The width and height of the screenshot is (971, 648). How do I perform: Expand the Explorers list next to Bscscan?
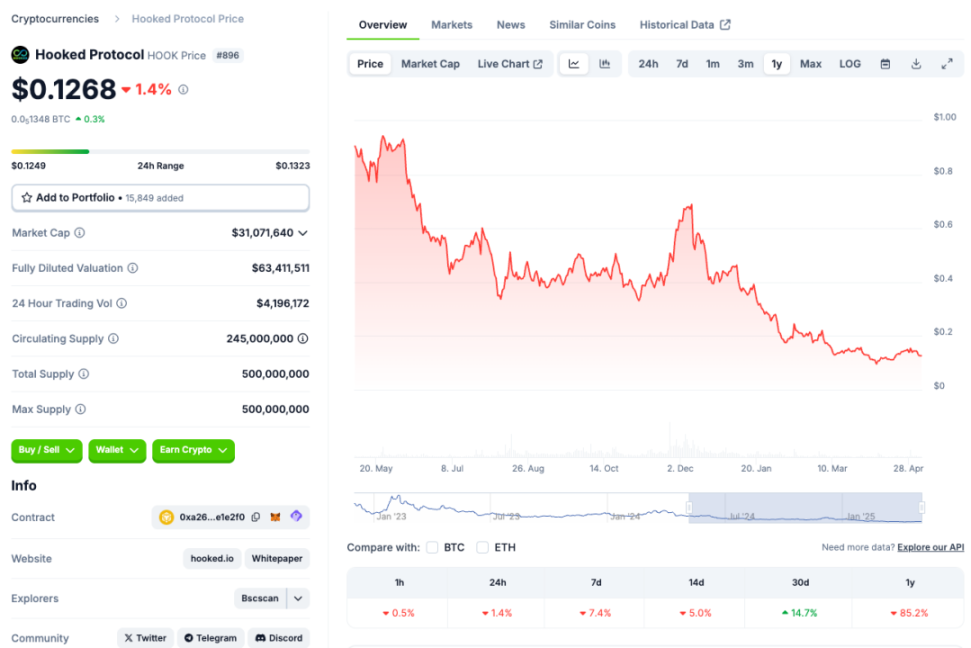[298, 598]
